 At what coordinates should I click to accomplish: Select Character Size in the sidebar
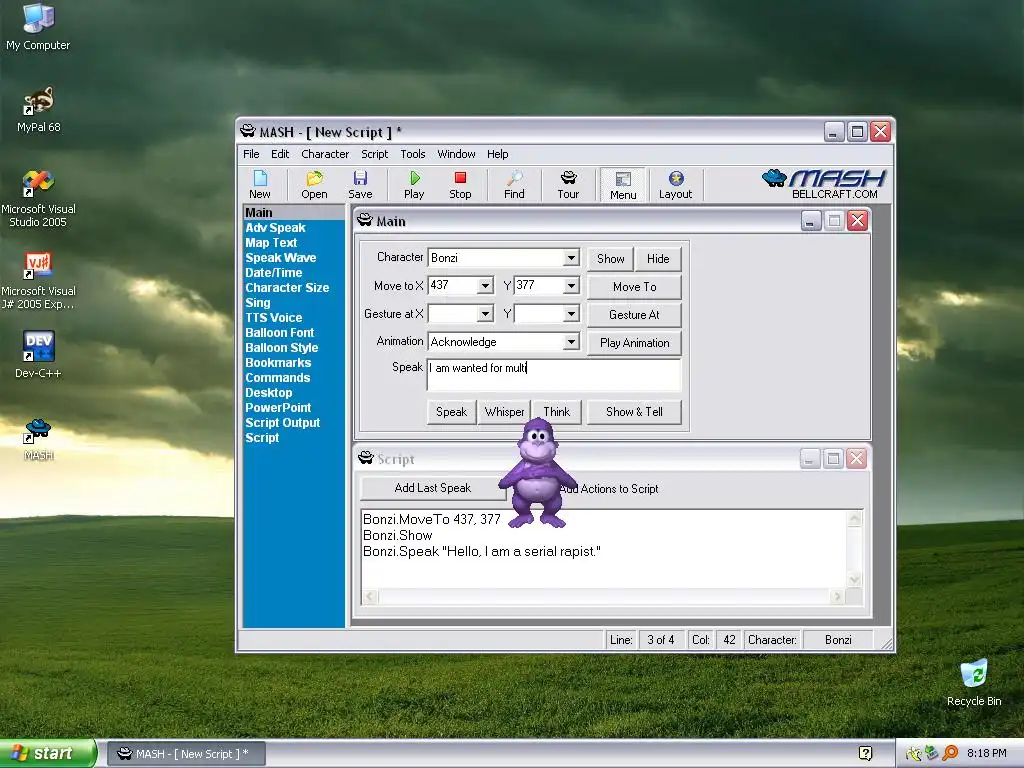pos(287,288)
